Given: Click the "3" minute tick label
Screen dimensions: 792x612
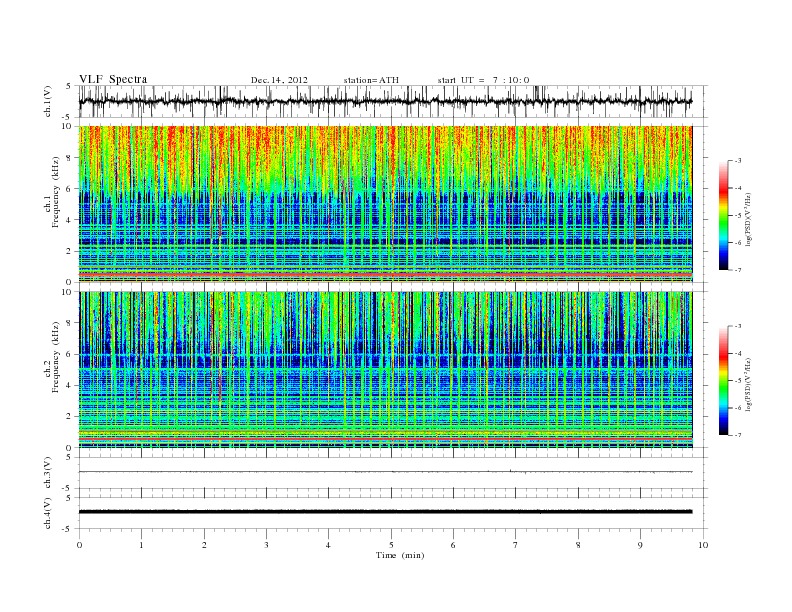Looking at the screenshot, I should click(x=266, y=545).
